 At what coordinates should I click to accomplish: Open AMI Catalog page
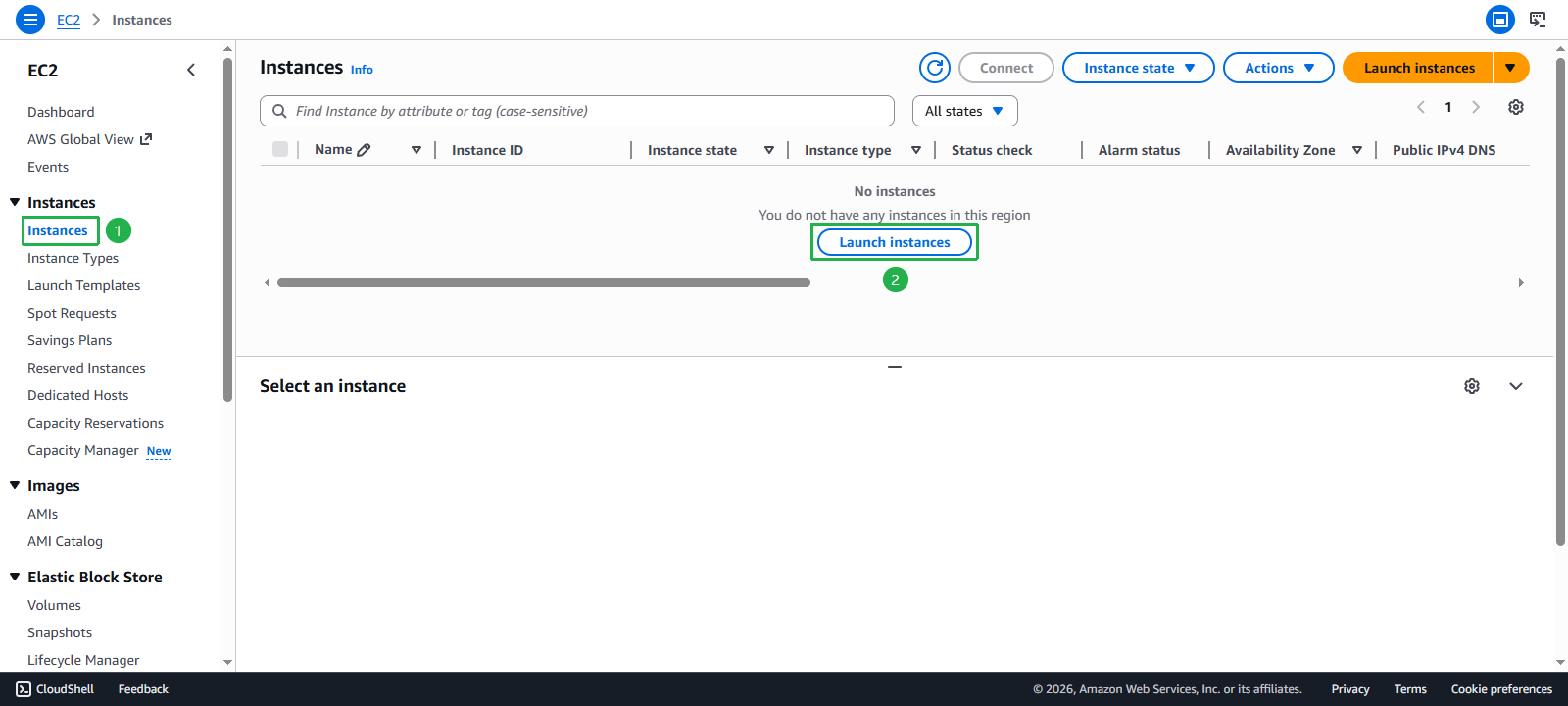pyautogui.click(x=65, y=541)
